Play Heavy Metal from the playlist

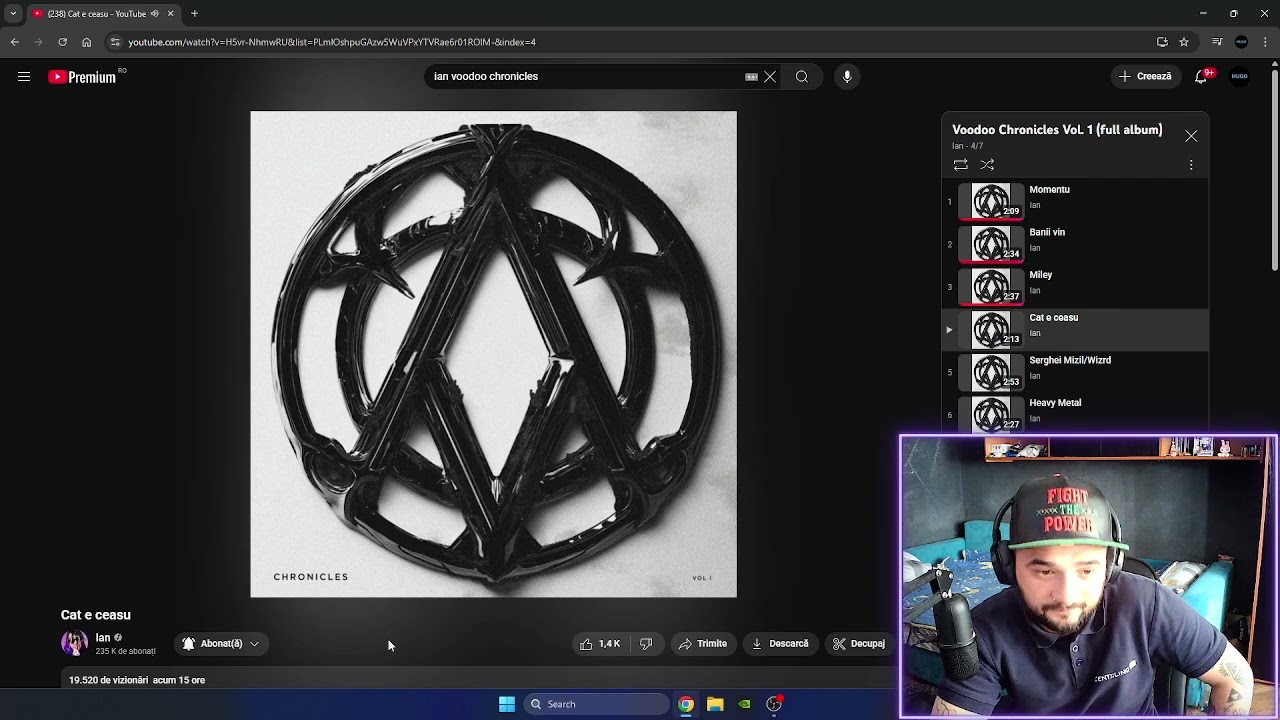(1076, 413)
